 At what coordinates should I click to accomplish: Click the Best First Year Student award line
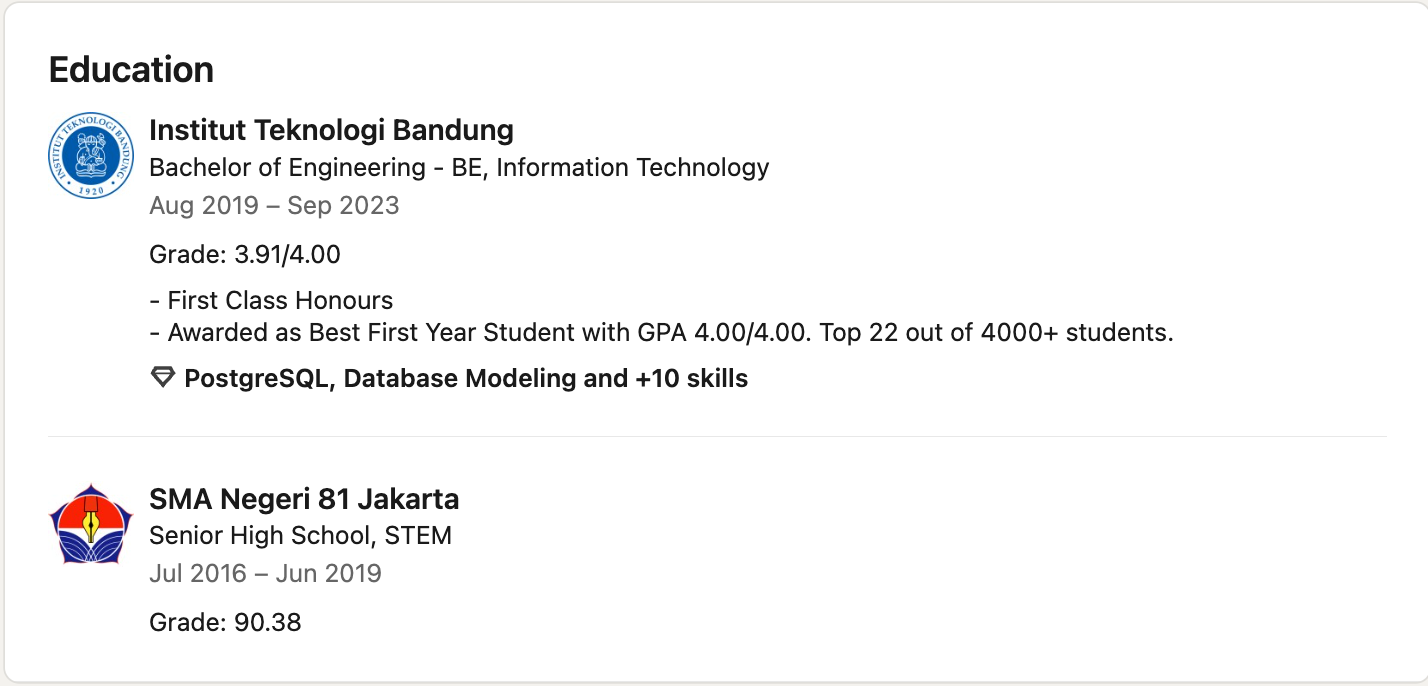pos(661,332)
